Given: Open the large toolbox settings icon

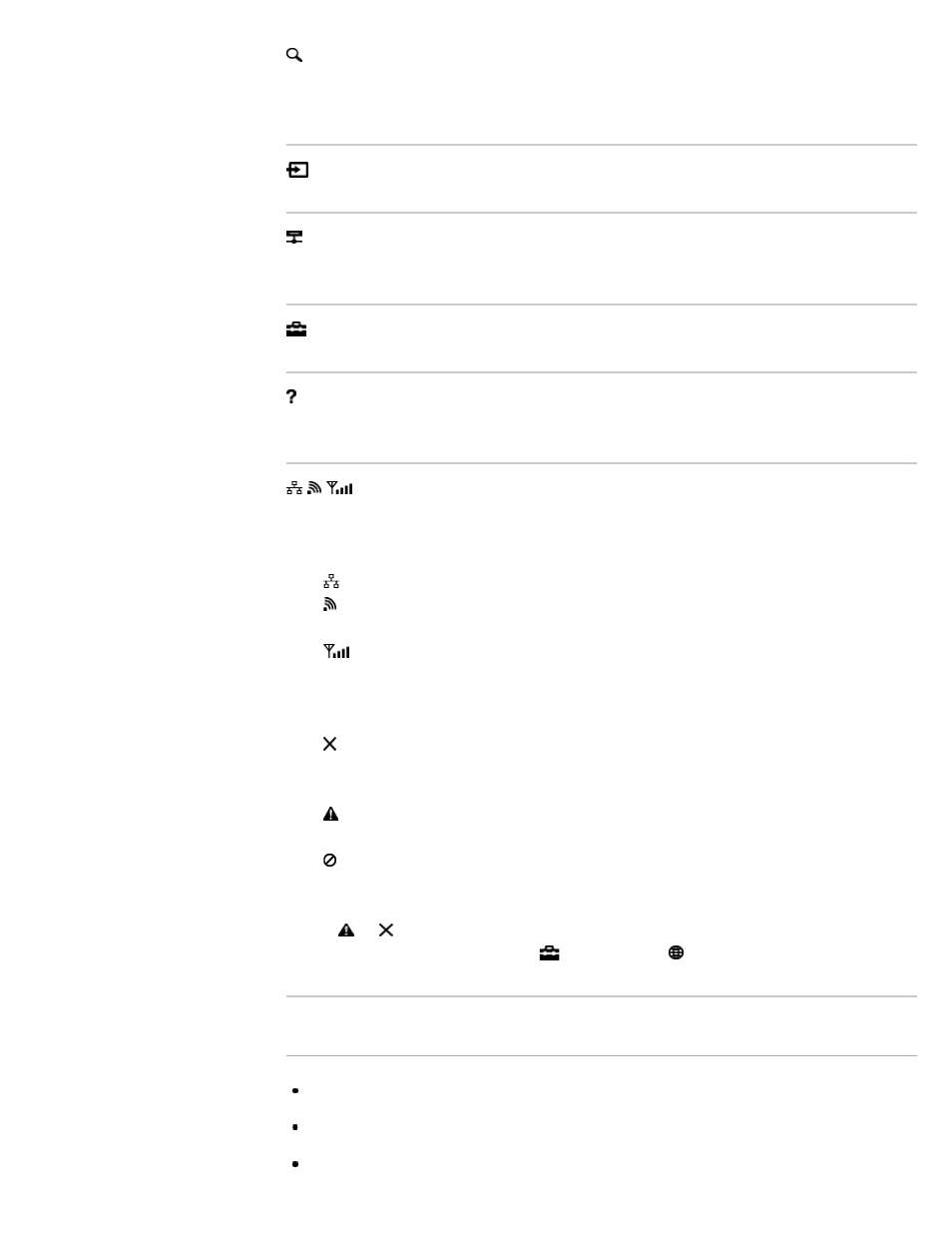Looking at the screenshot, I should (296, 329).
